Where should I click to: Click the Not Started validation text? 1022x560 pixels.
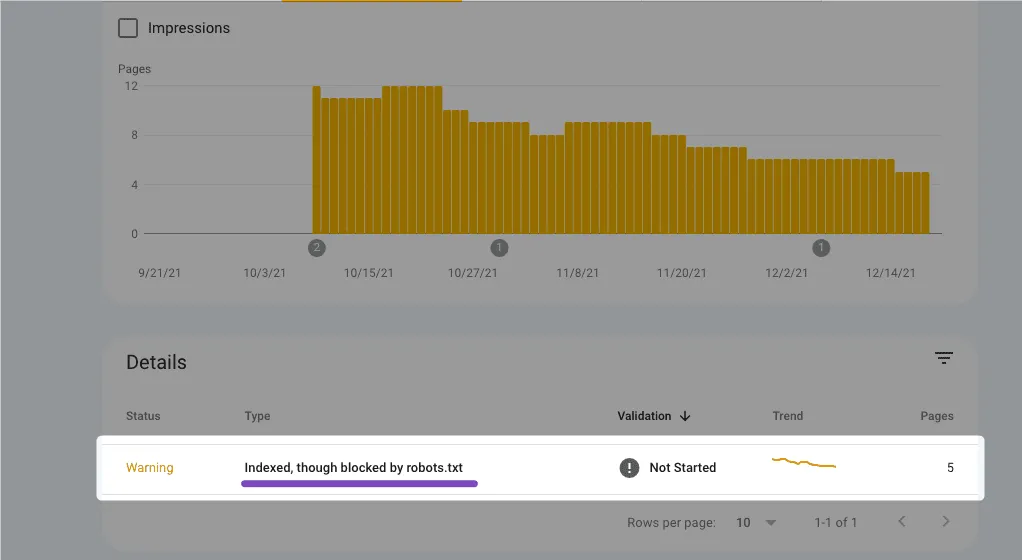pyautogui.click(x=682, y=467)
